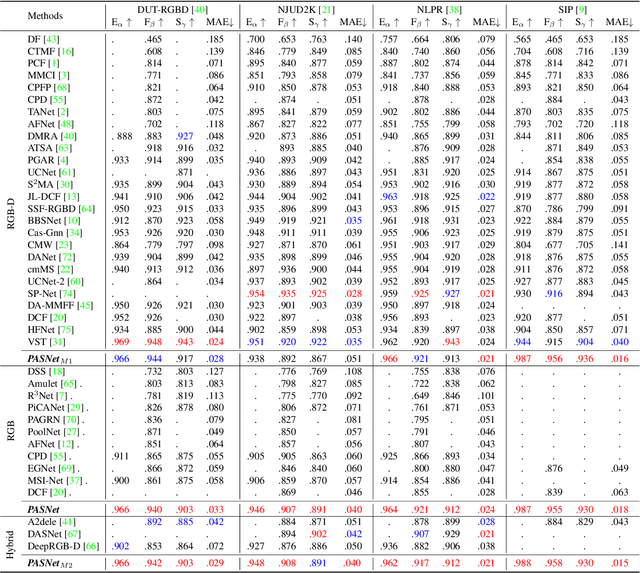Click DeepRGB-D reference 66

click(x=93, y=545)
